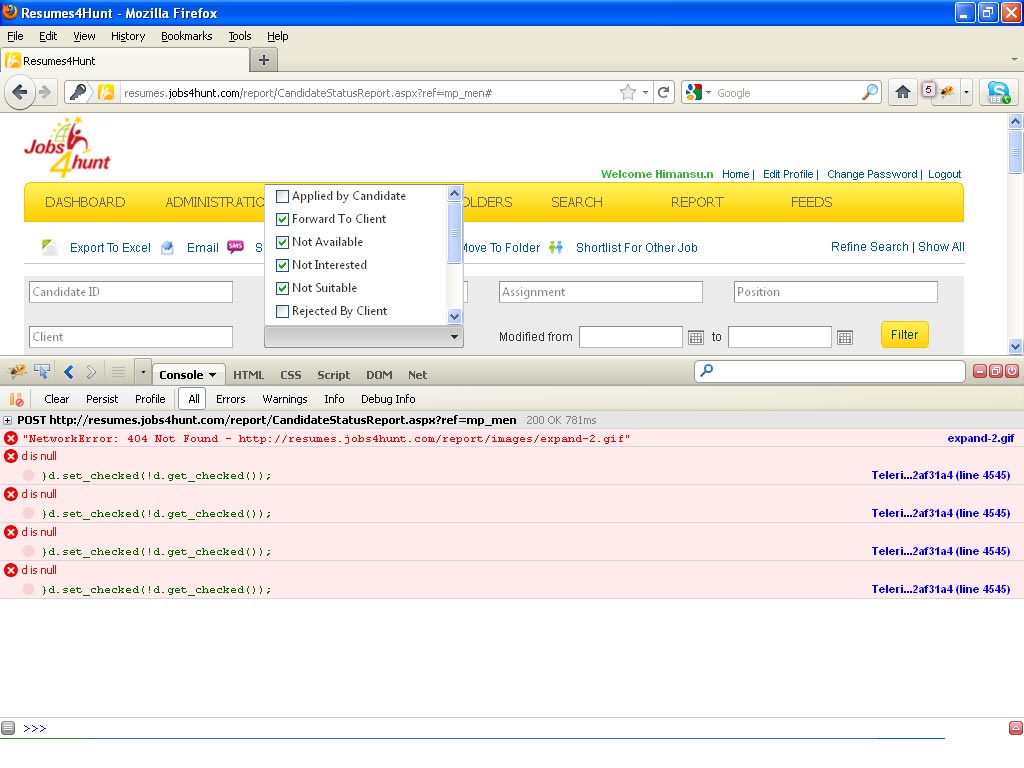This screenshot has height=768, width=1024.
Task: Click the Firebug bug icon in panel toolbar
Action: tap(17, 372)
